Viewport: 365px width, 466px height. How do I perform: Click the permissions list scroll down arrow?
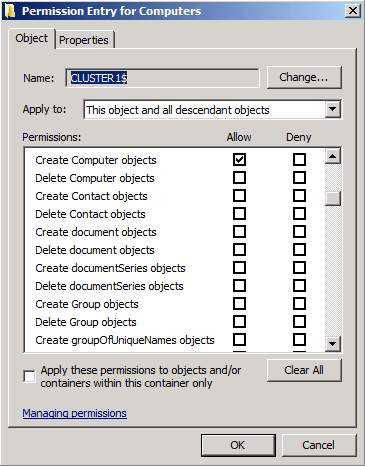(333, 344)
